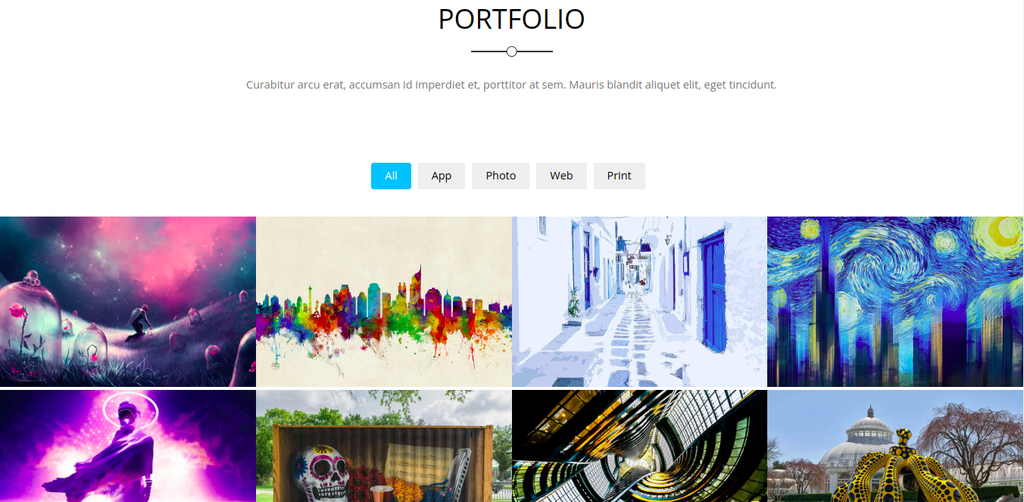View the white alley illustration
The height and width of the screenshot is (502, 1024).
point(639,302)
